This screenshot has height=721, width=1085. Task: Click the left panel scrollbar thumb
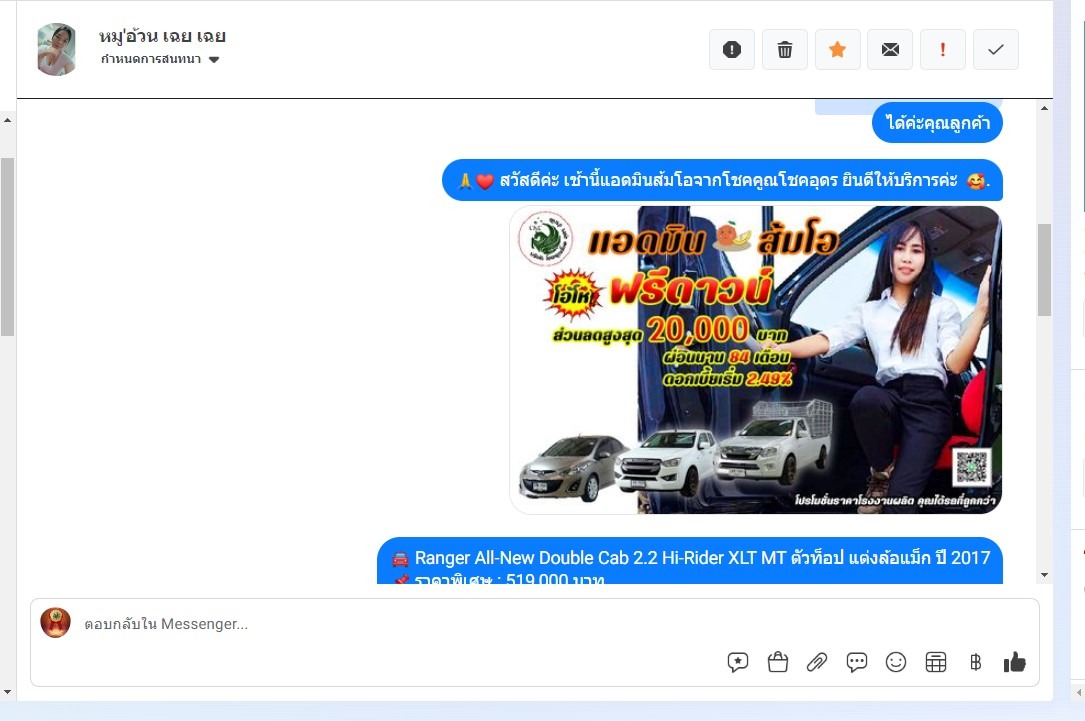[x=7, y=247]
